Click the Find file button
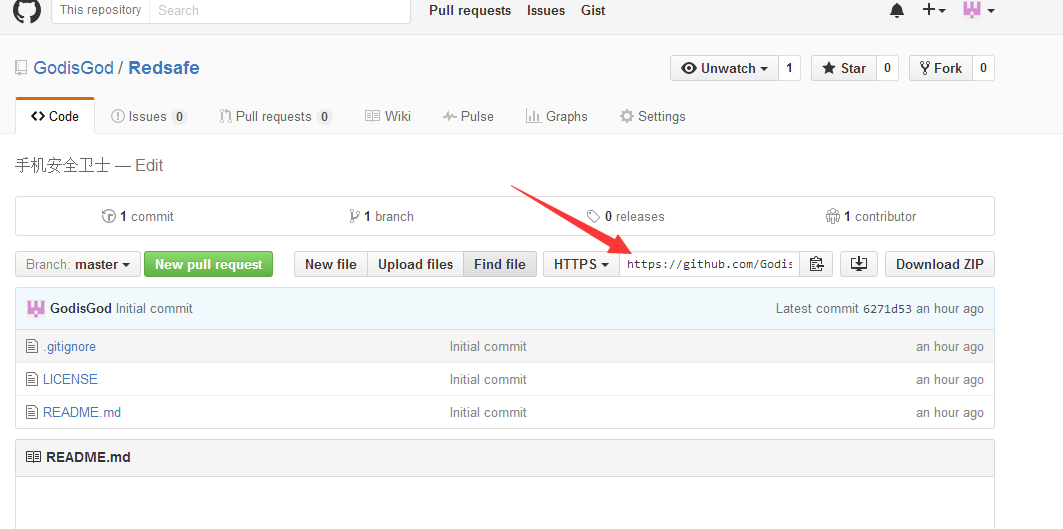The image size is (1063, 529). point(500,264)
